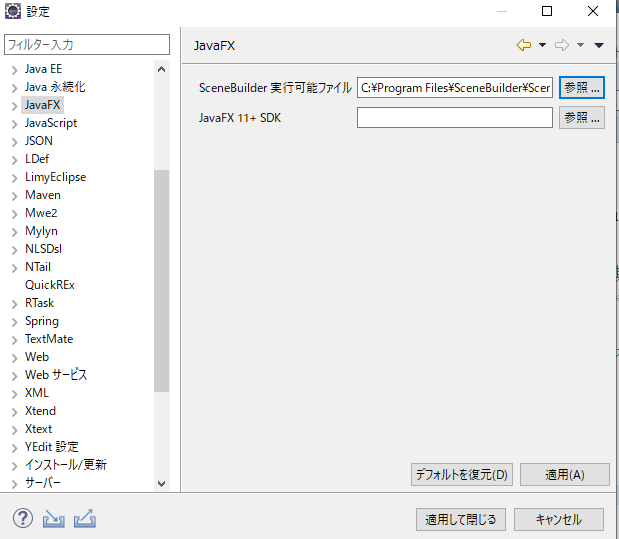Click the SceneBuilder executable path field
The image size is (619, 539).
[x=455, y=87]
